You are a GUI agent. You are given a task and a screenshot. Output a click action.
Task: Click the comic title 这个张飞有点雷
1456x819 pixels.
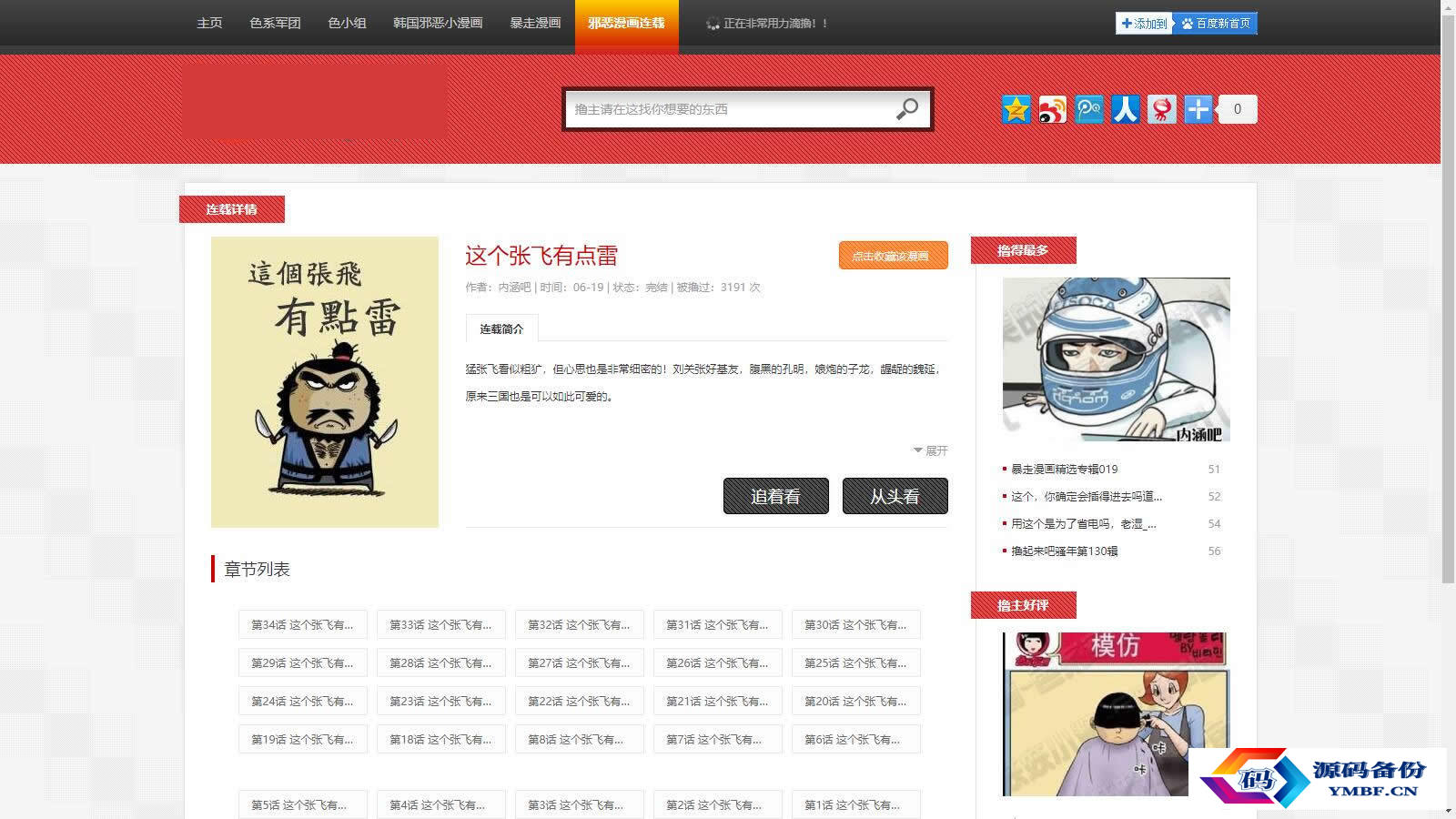(541, 256)
